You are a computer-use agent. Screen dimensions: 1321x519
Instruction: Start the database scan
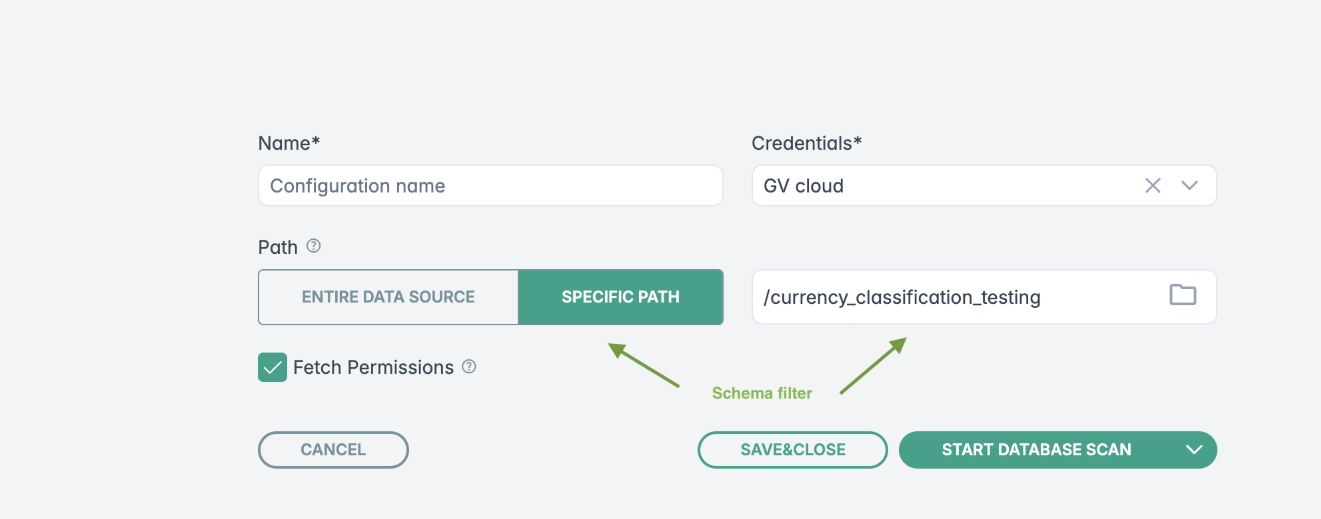(1036, 450)
